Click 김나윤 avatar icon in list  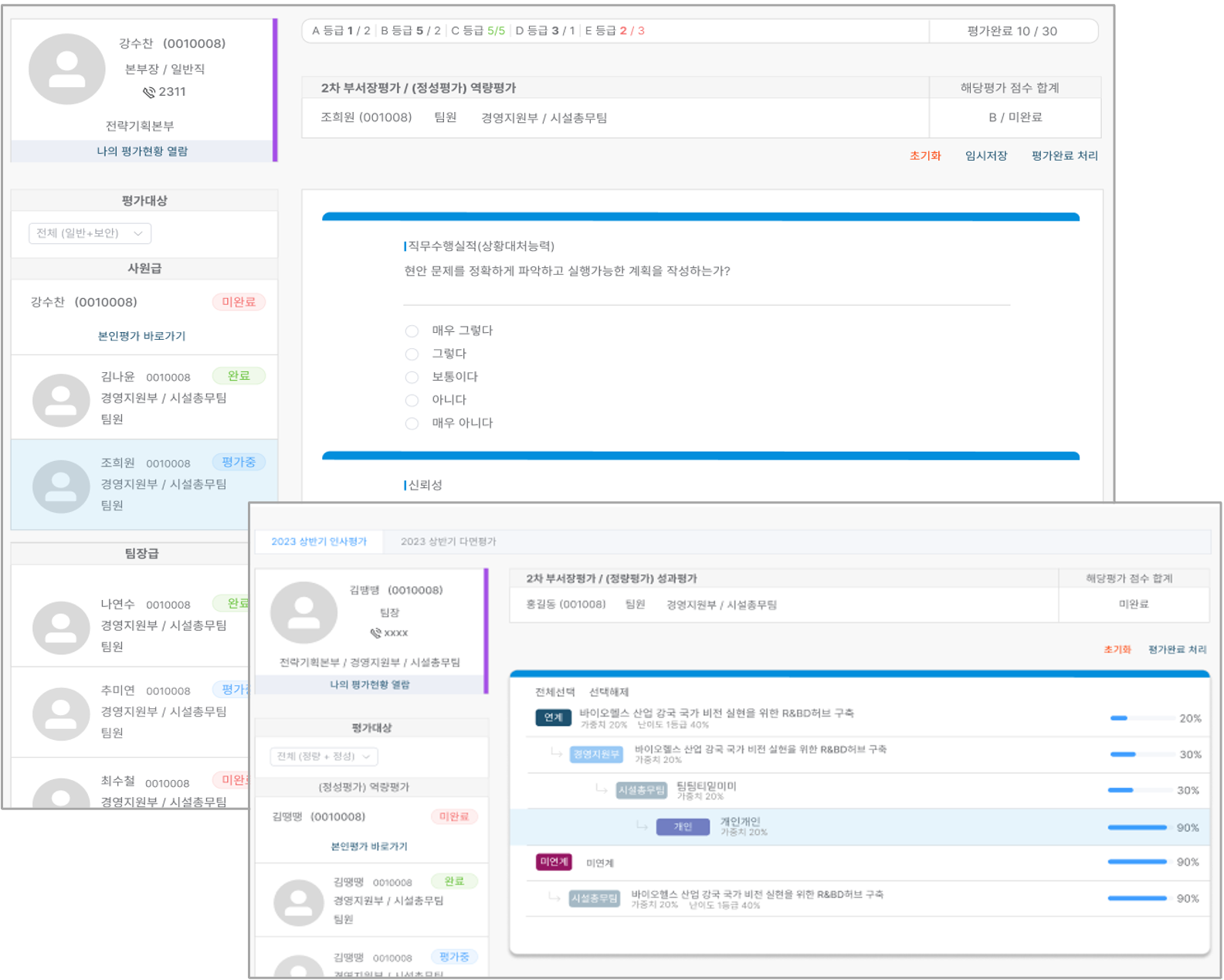pyautogui.click(x=61, y=400)
